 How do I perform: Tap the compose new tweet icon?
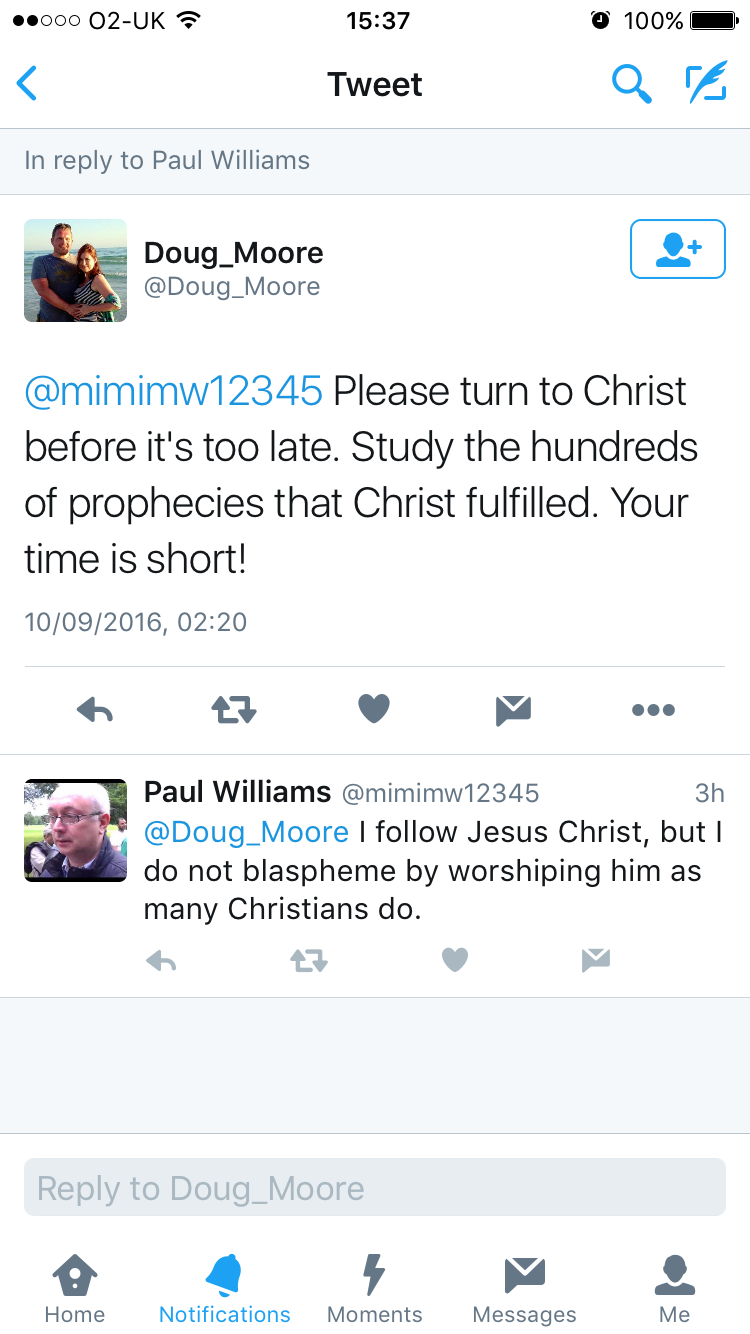click(x=706, y=84)
